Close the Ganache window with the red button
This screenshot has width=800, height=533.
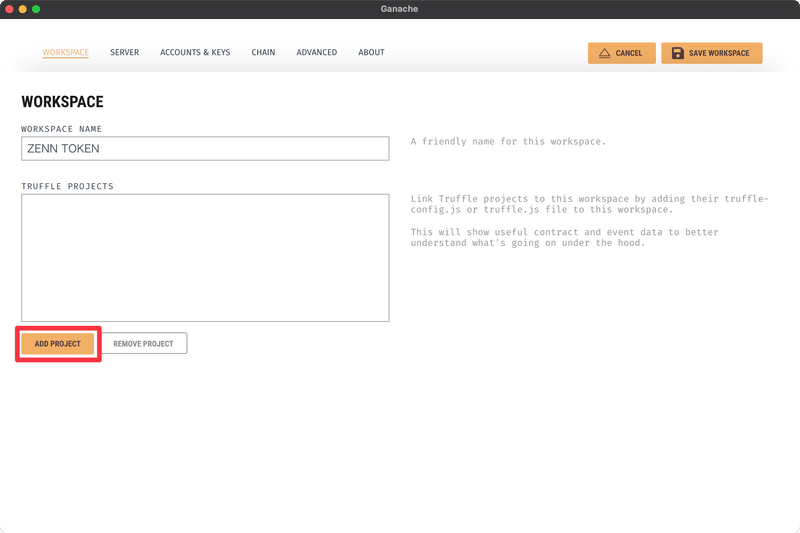[9, 9]
